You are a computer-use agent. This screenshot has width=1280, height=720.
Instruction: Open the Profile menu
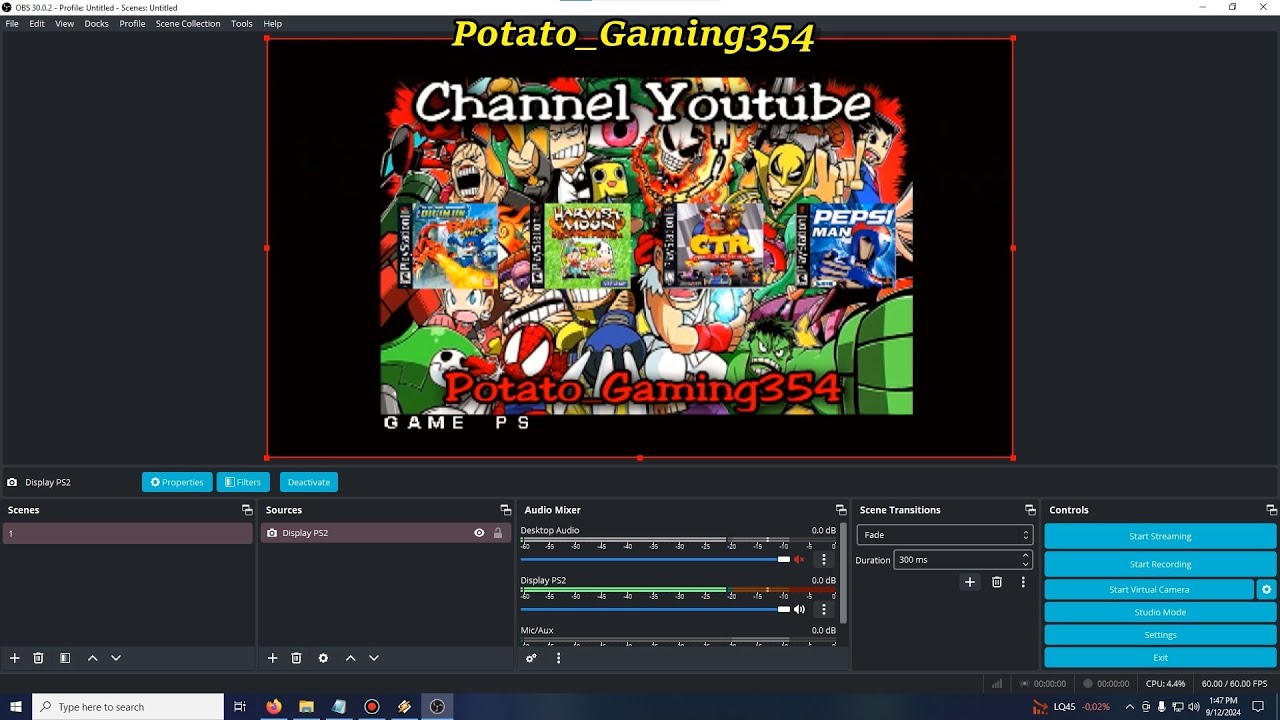tap(132, 23)
